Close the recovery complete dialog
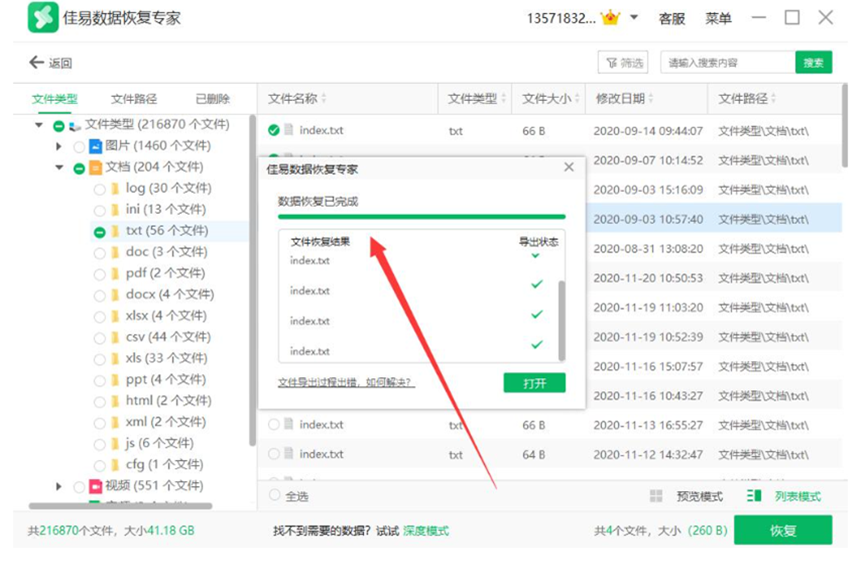The height and width of the screenshot is (575, 865). pos(569,168)
